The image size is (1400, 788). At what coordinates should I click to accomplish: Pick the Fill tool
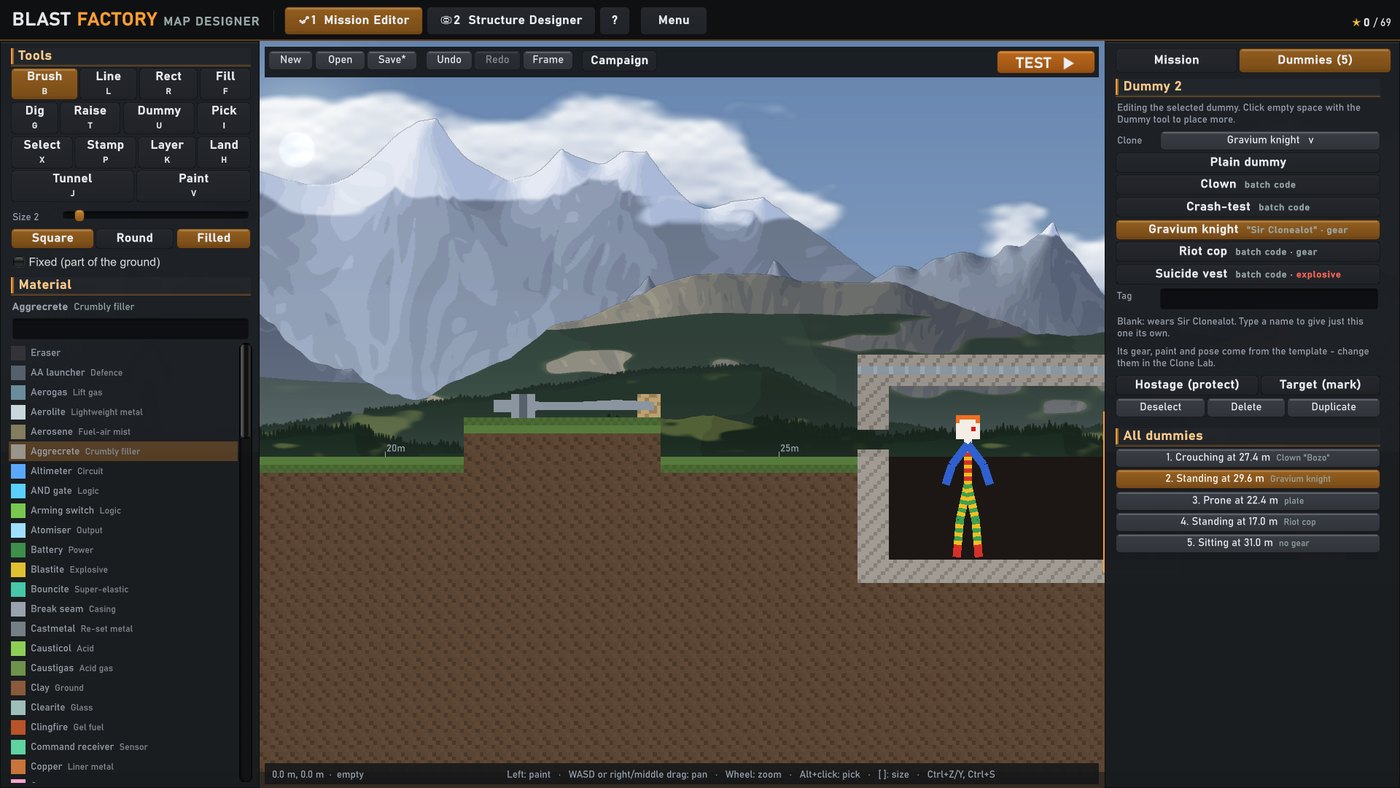coord(225,83)
